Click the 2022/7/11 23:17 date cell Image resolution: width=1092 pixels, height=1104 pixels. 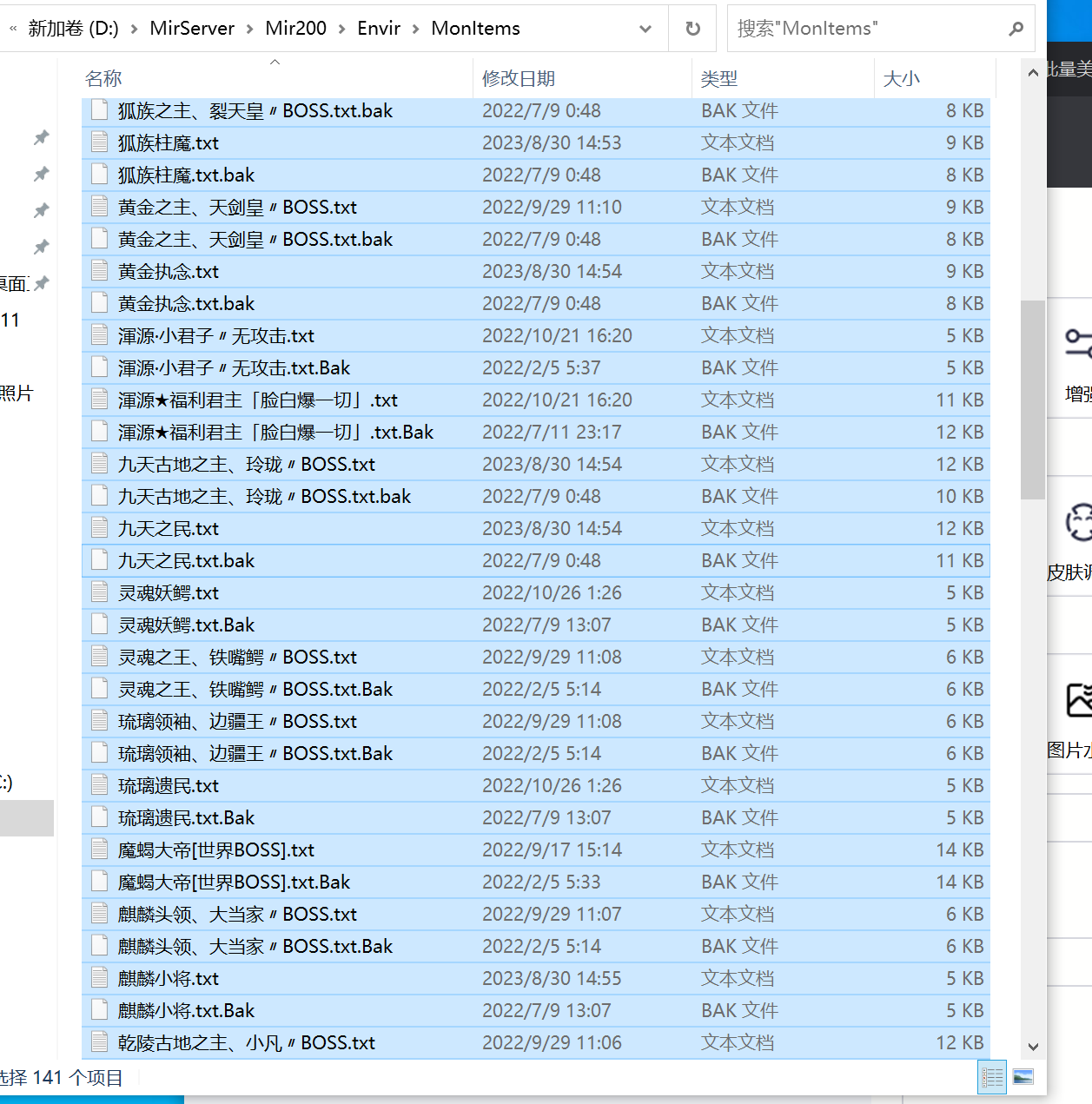tap(552, 432)
